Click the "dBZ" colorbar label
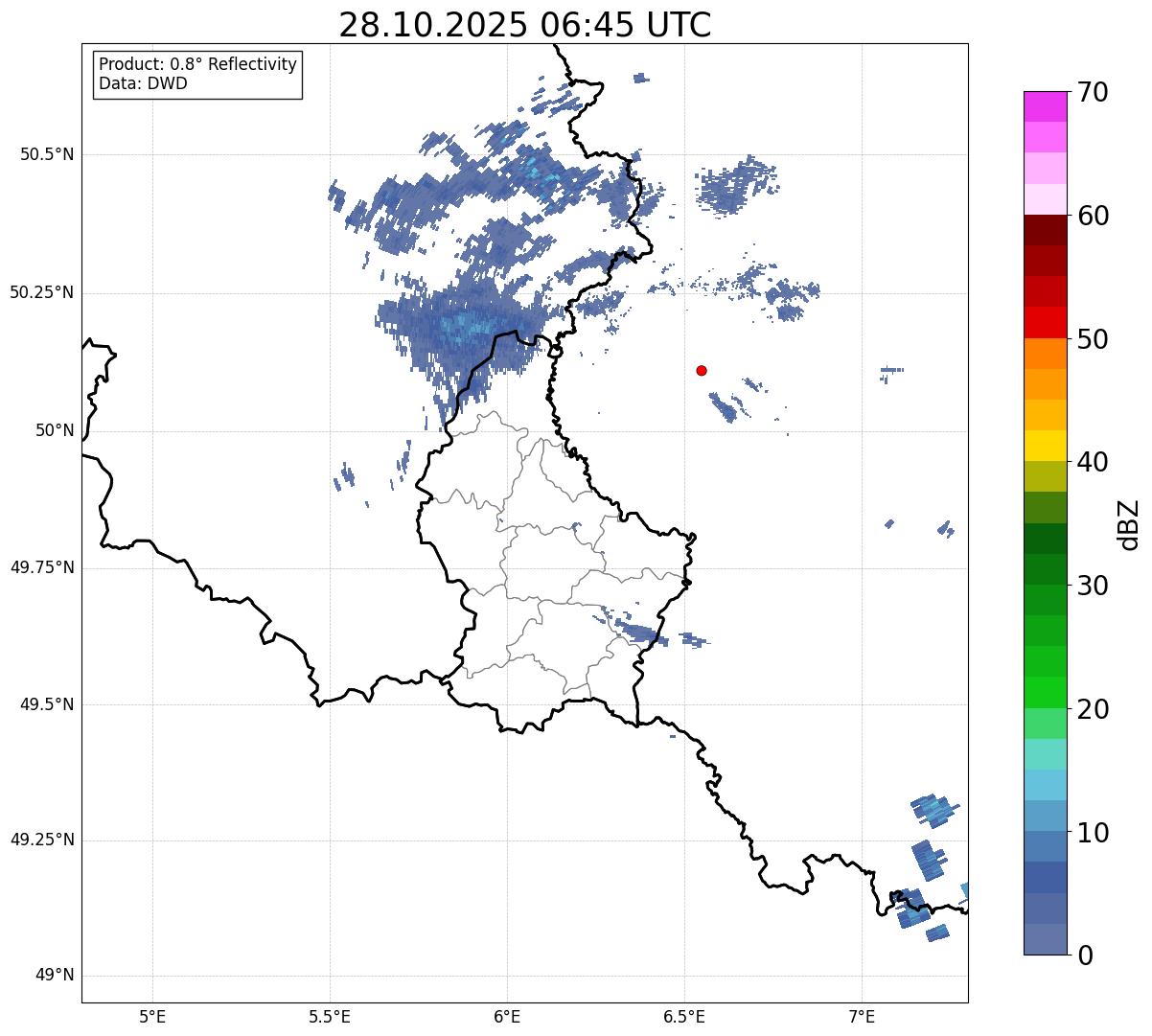Viewport: 1152px width, 1036px height. click(1129, 523)
